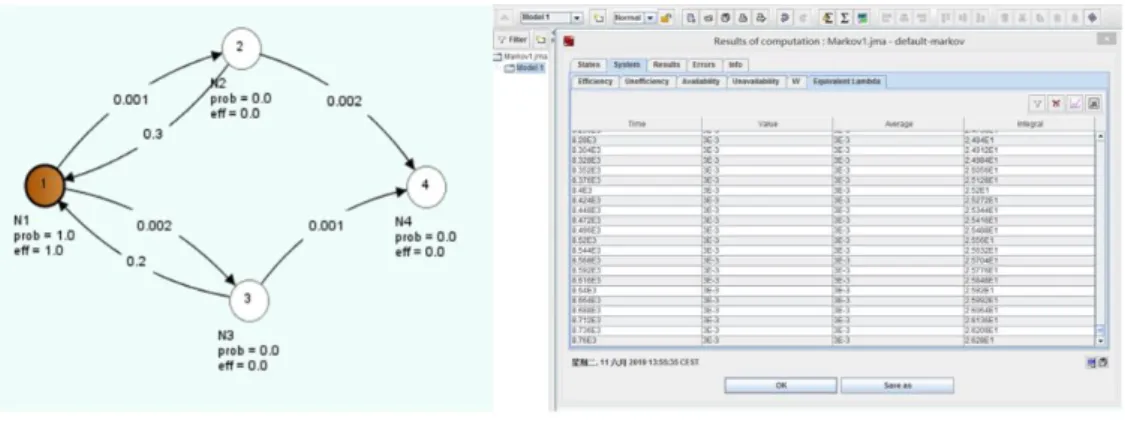Click the Average column header

898,124
